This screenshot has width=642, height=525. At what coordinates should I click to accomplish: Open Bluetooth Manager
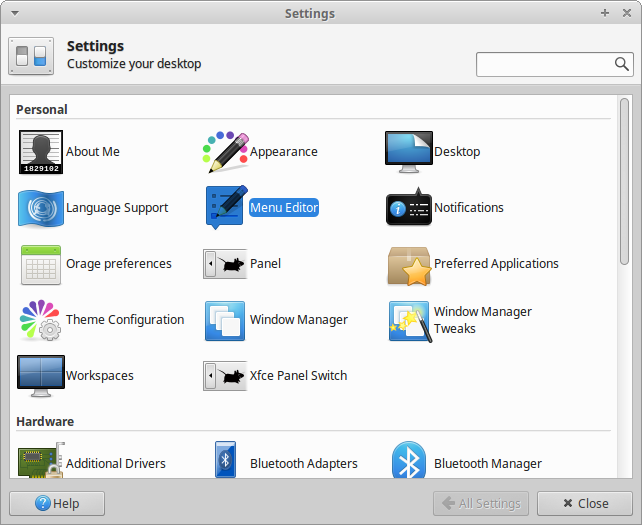(409, 462)
